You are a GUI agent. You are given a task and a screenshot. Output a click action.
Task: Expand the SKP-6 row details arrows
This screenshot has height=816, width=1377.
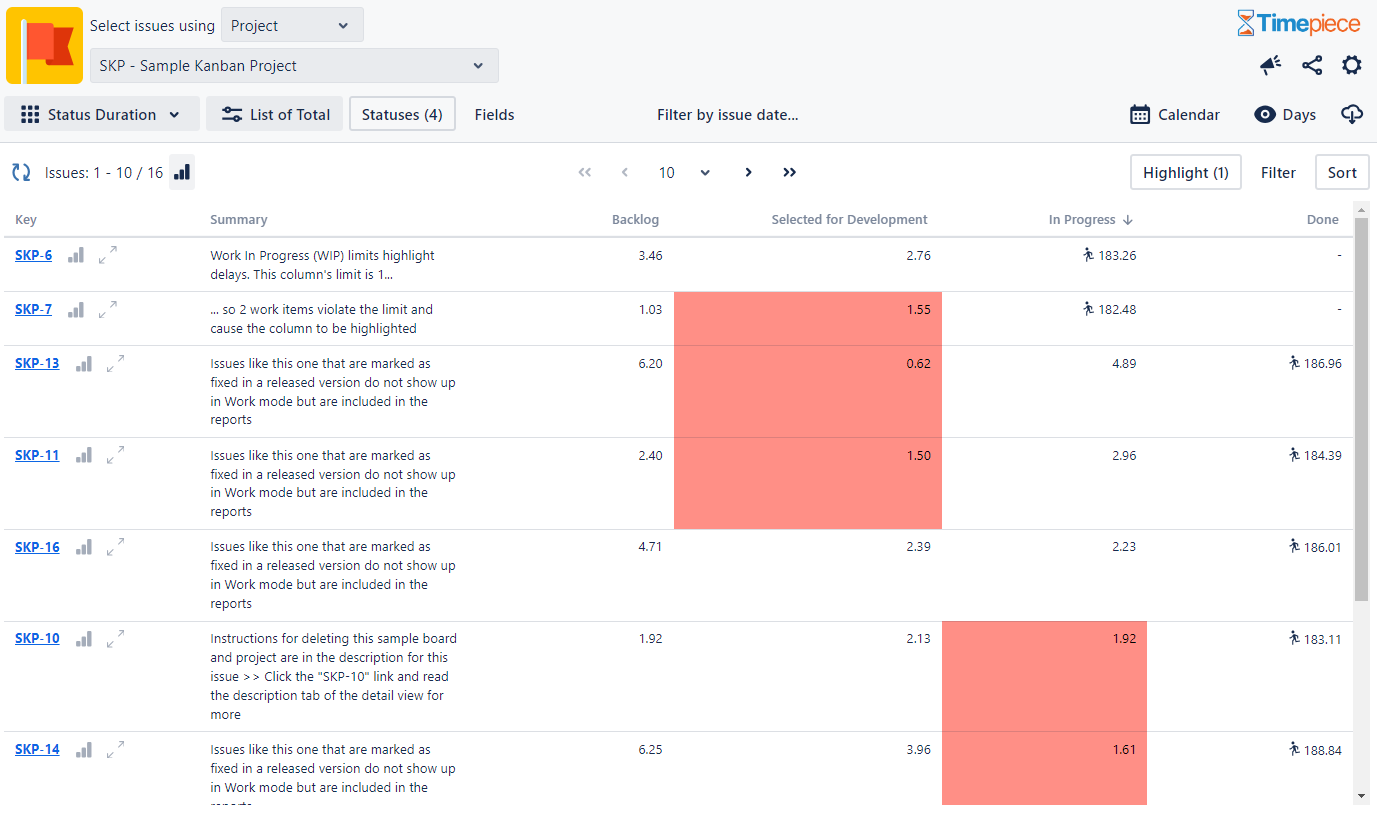click(108, 255)
